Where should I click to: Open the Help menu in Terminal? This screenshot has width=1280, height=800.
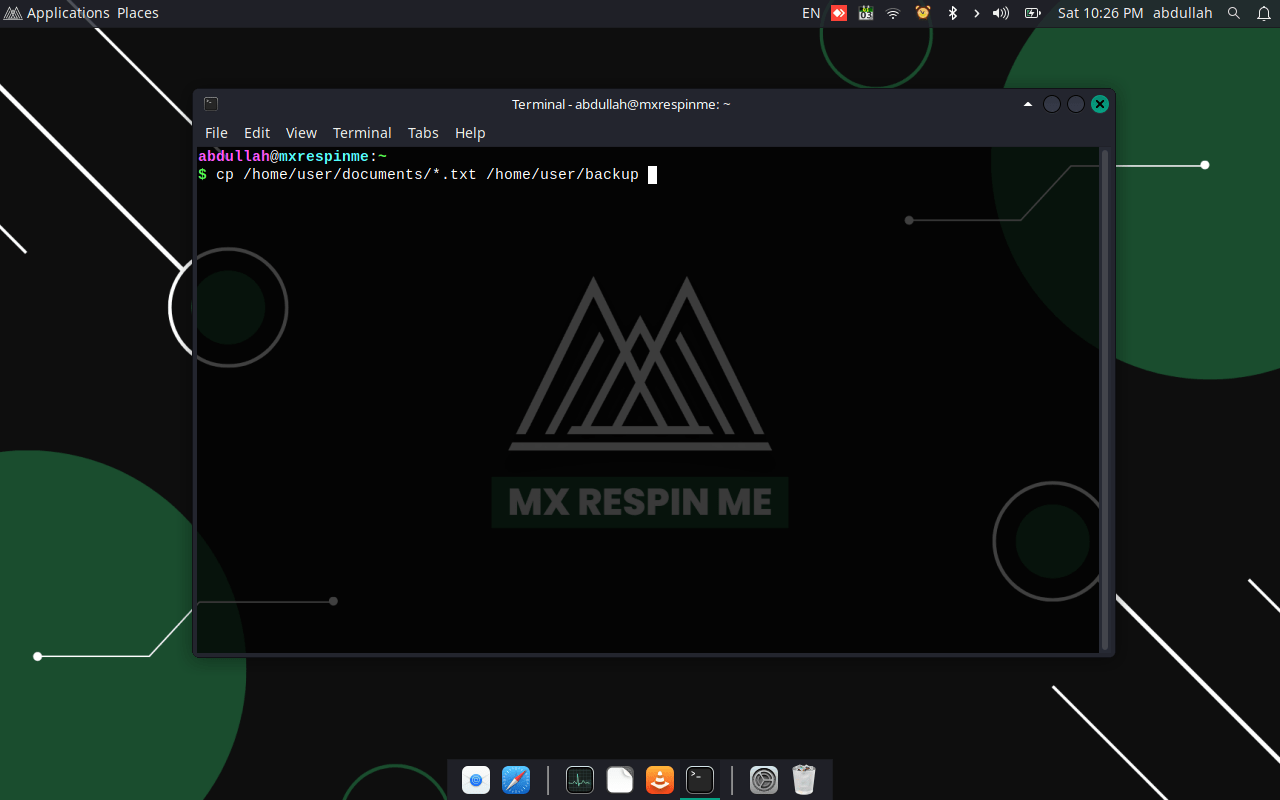470,133
